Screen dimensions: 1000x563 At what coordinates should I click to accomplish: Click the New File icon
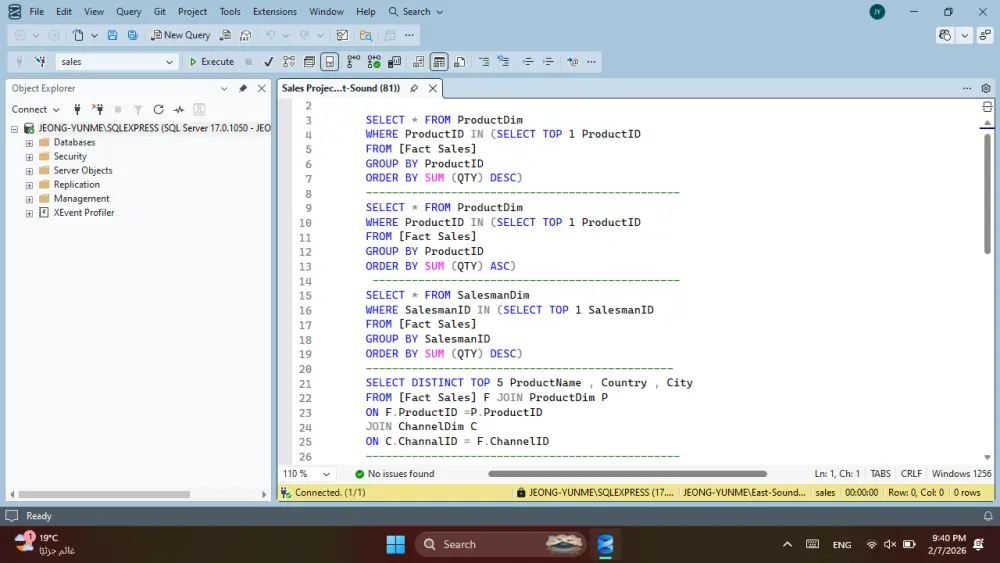[78, 35]
